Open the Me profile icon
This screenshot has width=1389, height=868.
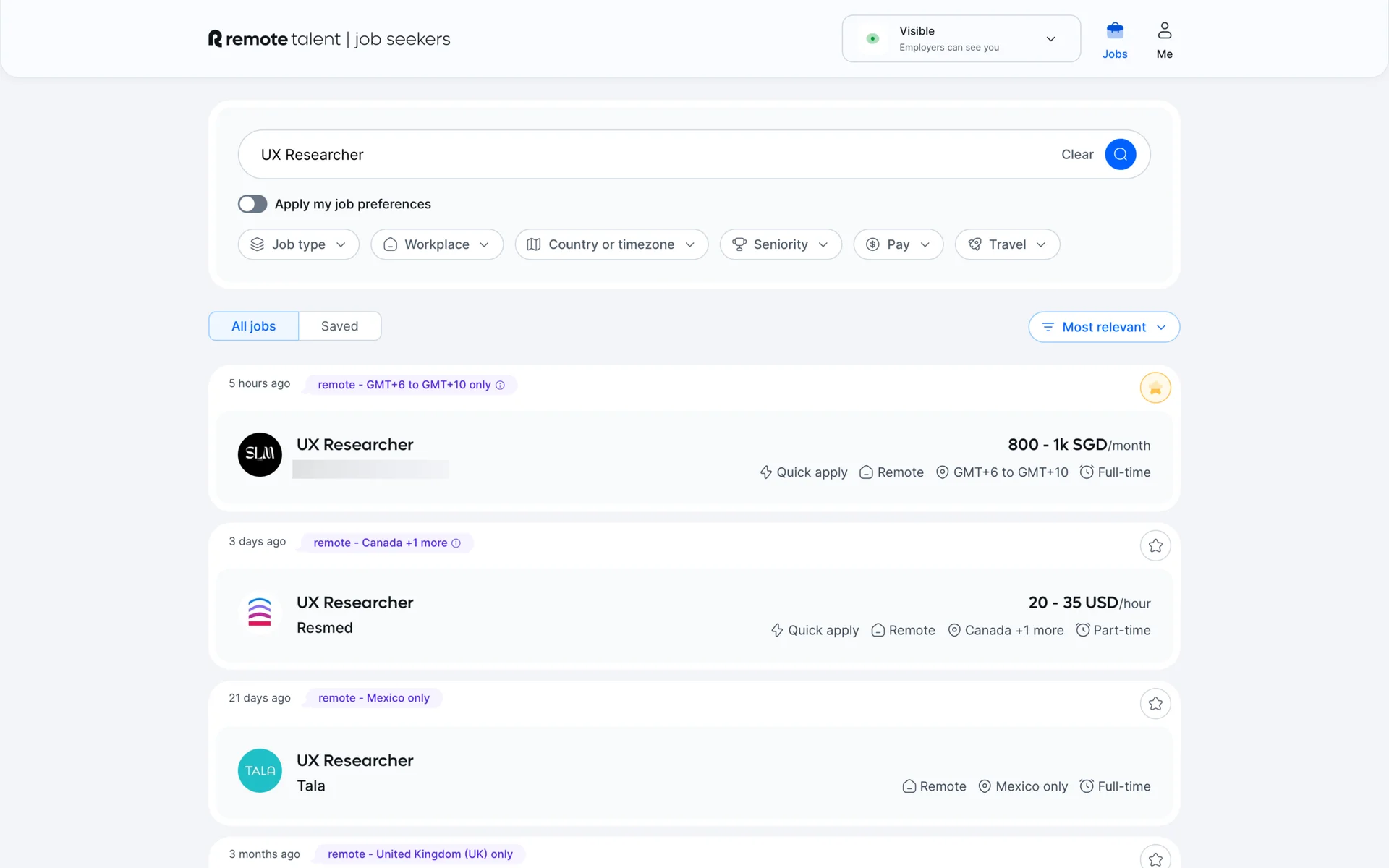[x=1164, y=31]
